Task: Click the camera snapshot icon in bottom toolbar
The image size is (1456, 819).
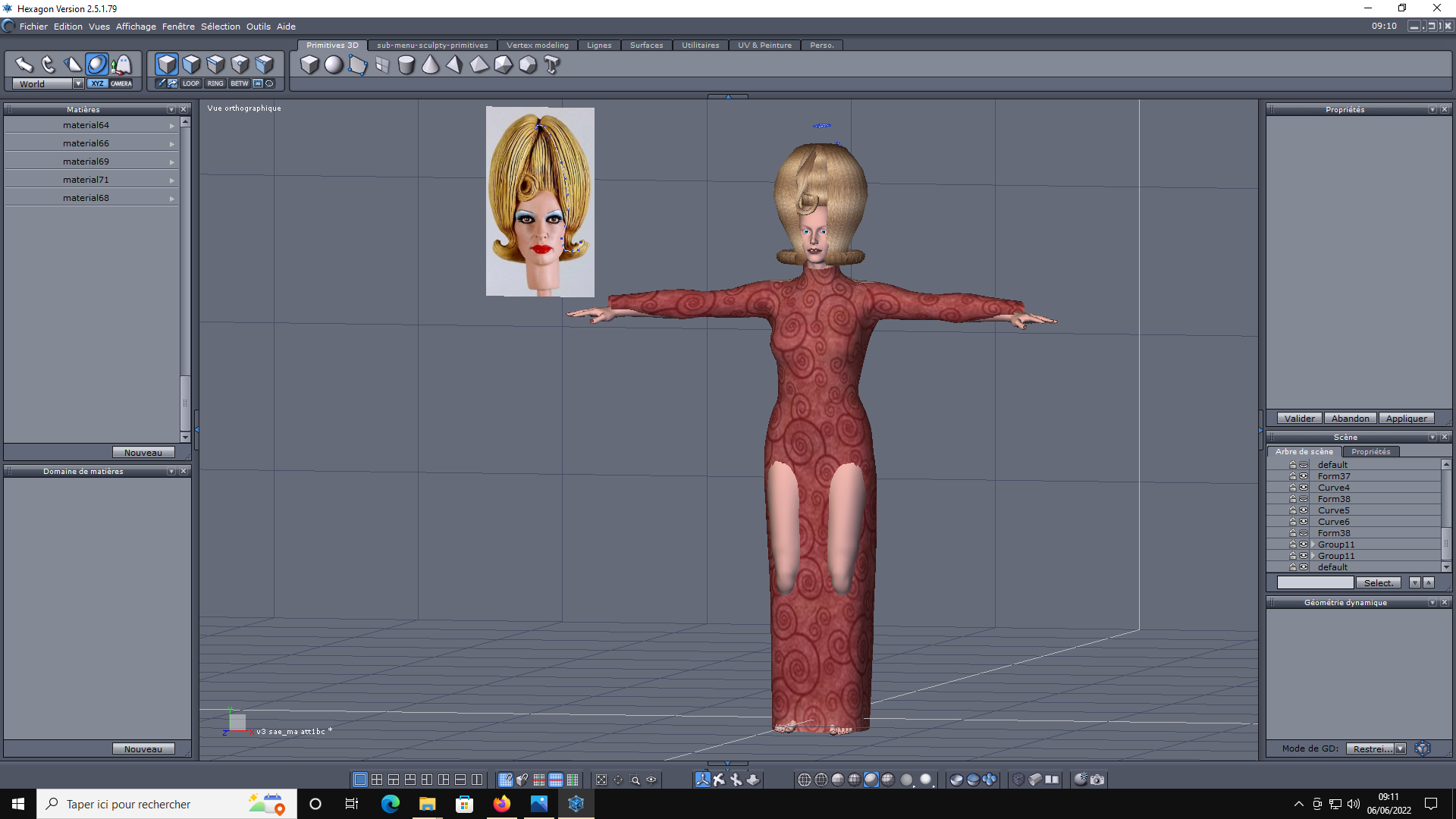Action: click(1097, 780)
